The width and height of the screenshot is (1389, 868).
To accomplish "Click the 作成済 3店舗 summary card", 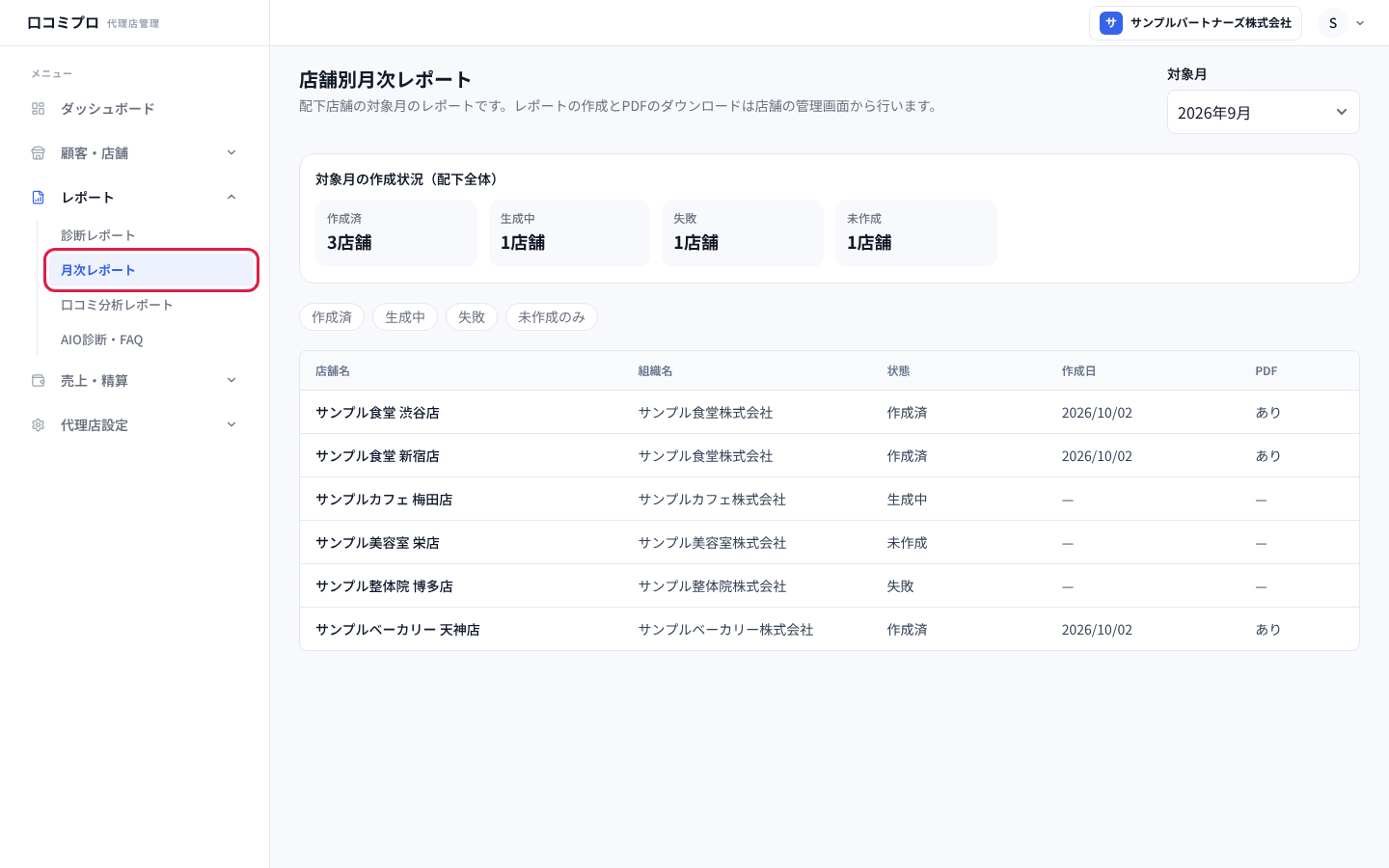I will click(396, 233).
